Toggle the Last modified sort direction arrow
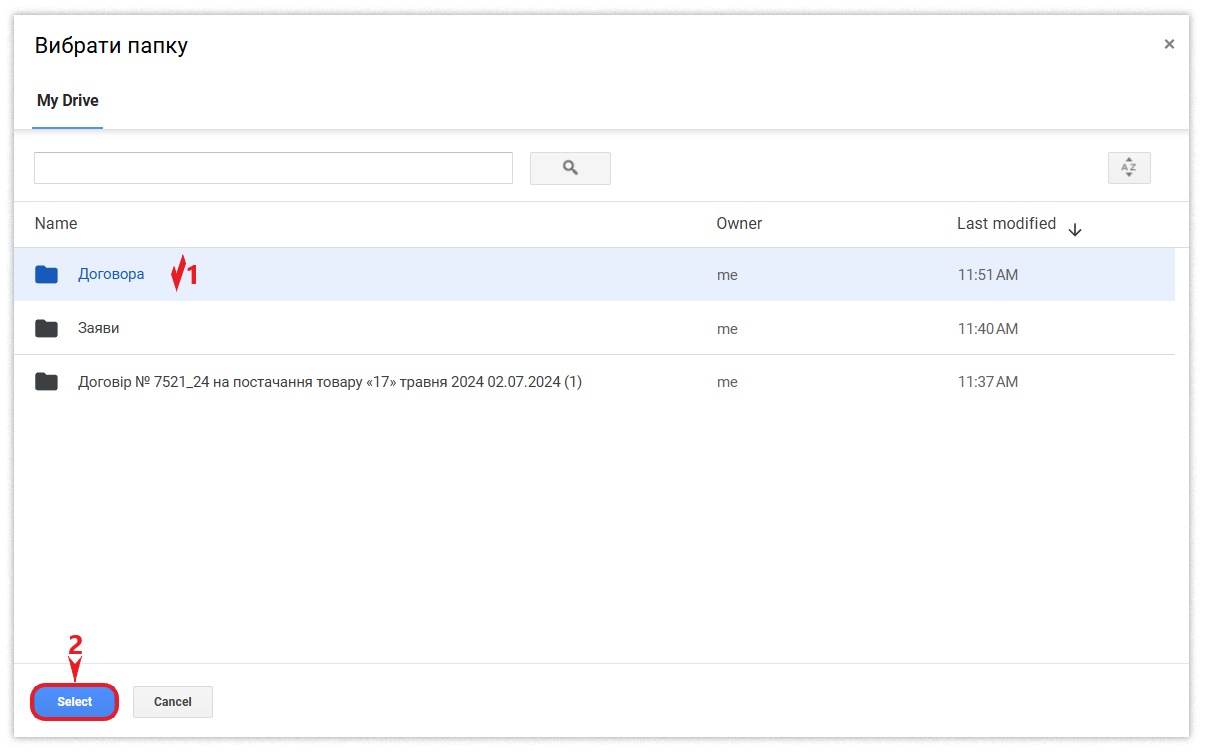 1075,230
